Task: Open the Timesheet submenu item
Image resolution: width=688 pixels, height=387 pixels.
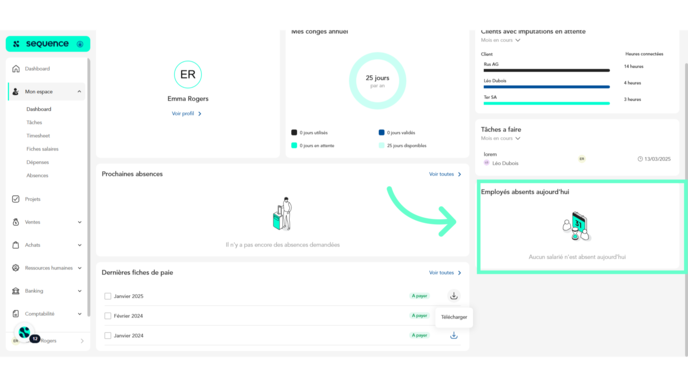Action: 38,136
